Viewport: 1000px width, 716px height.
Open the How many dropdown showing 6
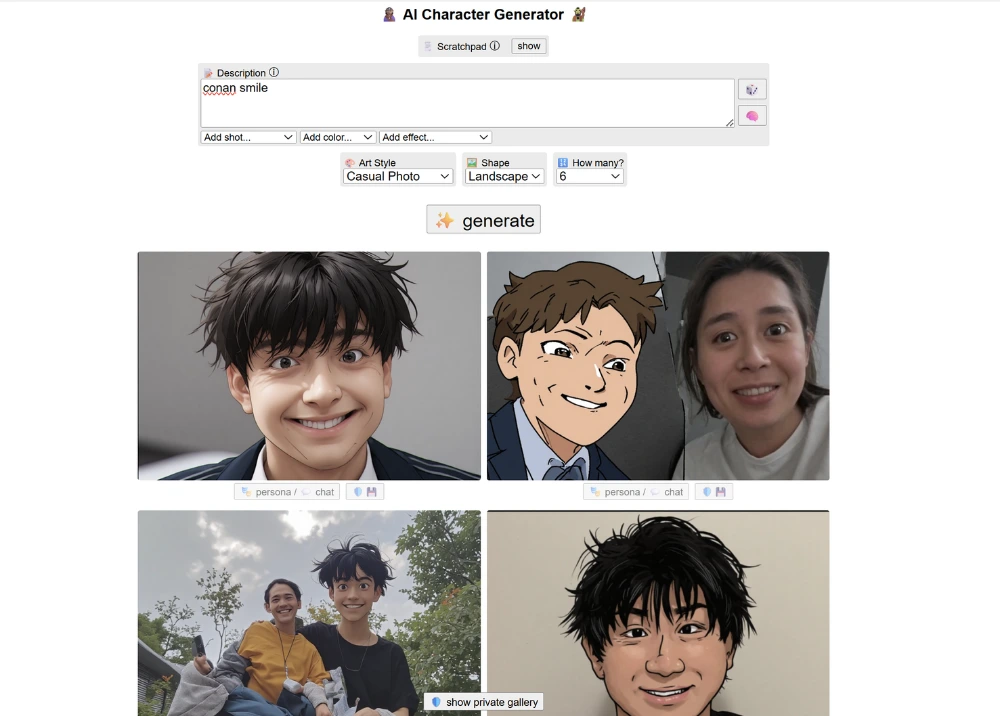click(589, 177)
